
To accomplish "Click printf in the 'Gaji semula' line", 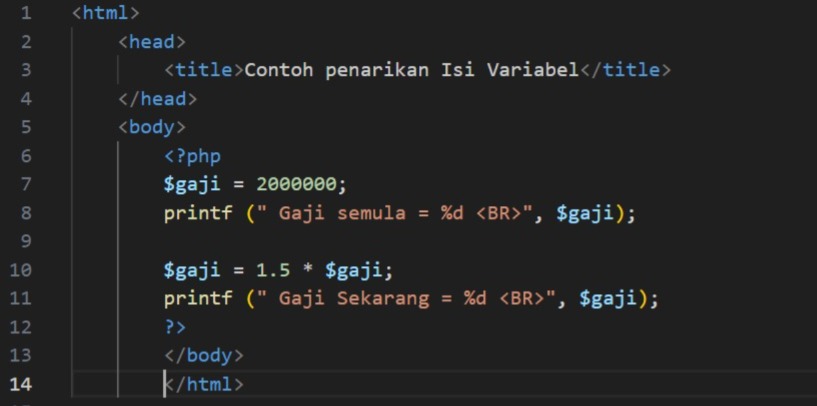I will click(x=198, y=213).
